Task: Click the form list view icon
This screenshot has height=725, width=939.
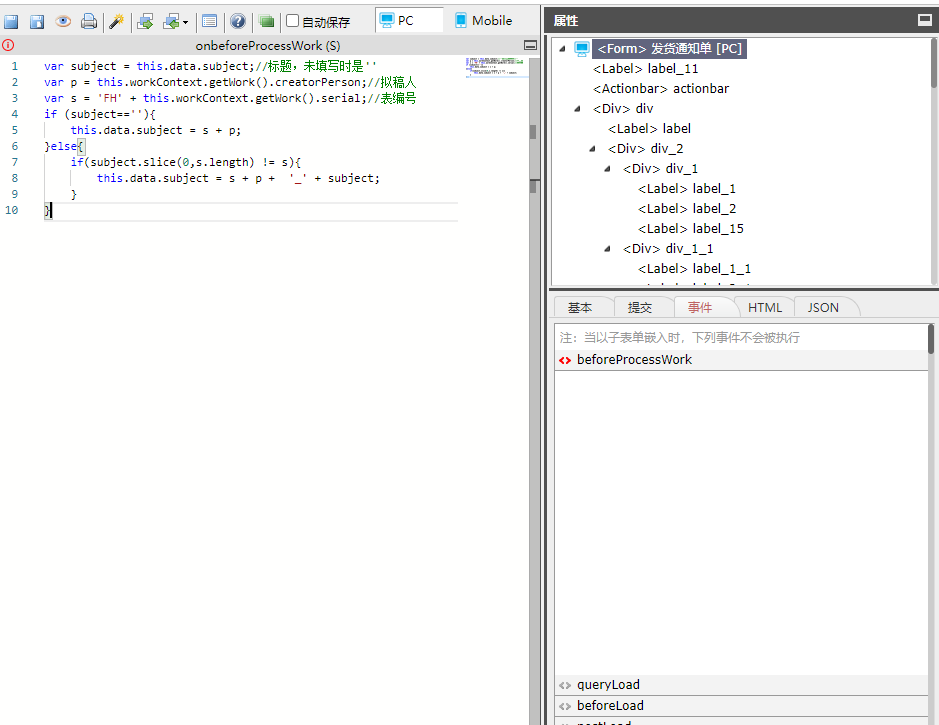Action: [x=209, y=21]
